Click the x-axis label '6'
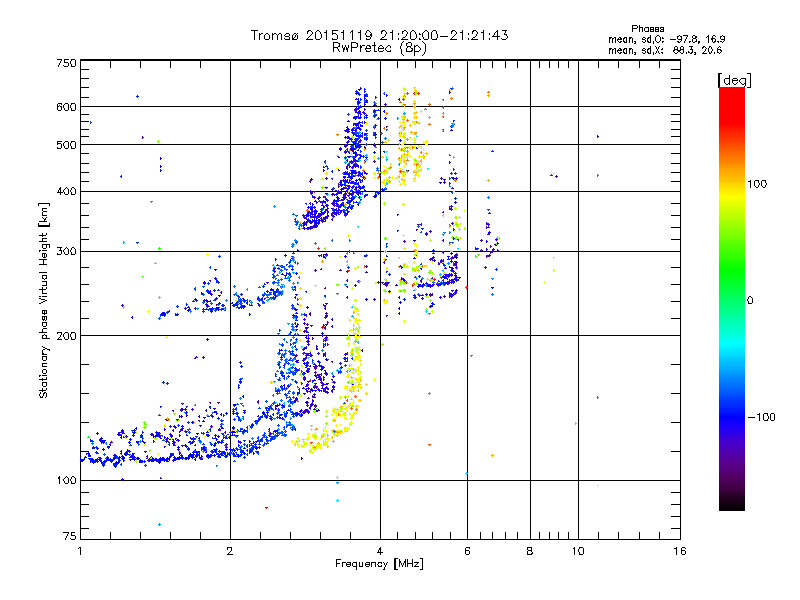The image size is (800, 600). tap(467, 551)
